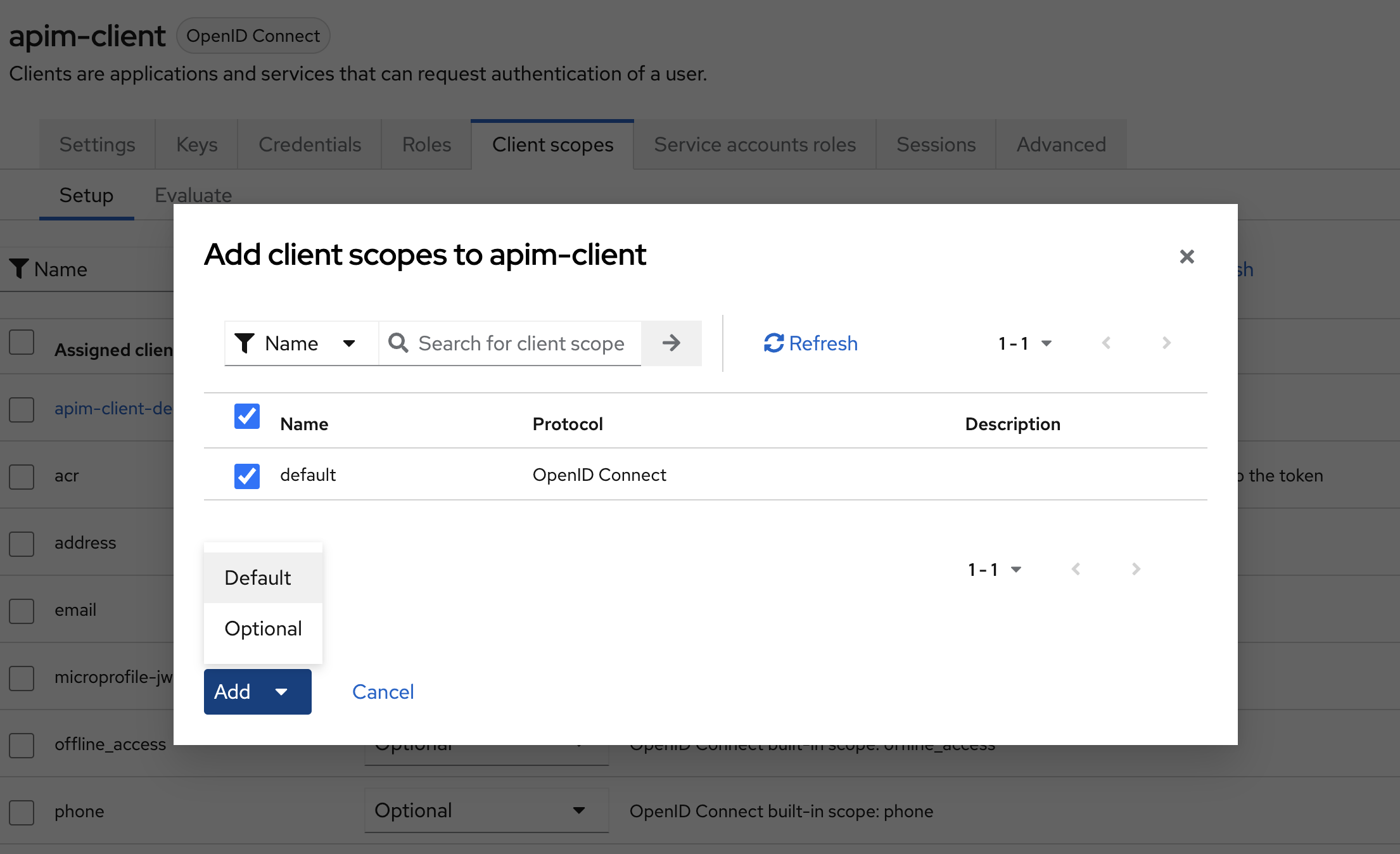The width and height of the screenshot is (1400, 854).
Task: Click the Cancel link in the dialog
Action: (383, 692)
